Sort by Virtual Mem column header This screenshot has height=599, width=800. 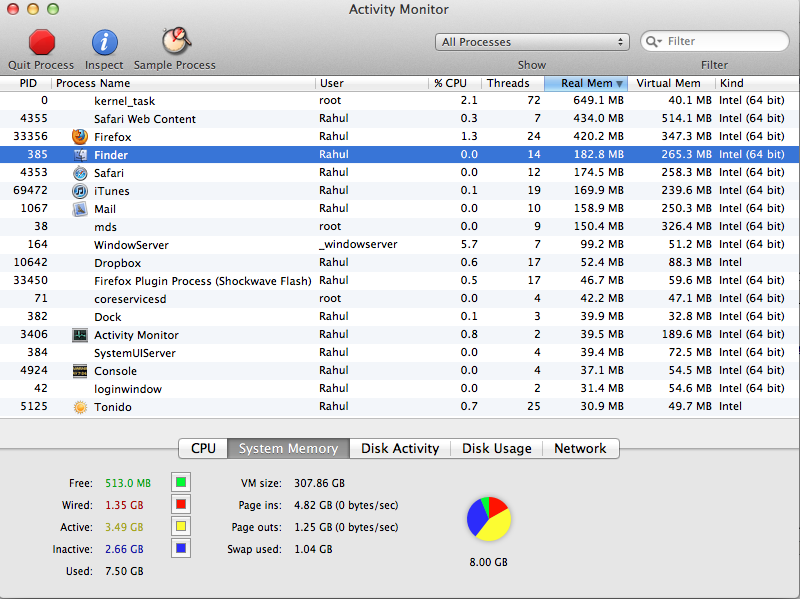(671, 83)
